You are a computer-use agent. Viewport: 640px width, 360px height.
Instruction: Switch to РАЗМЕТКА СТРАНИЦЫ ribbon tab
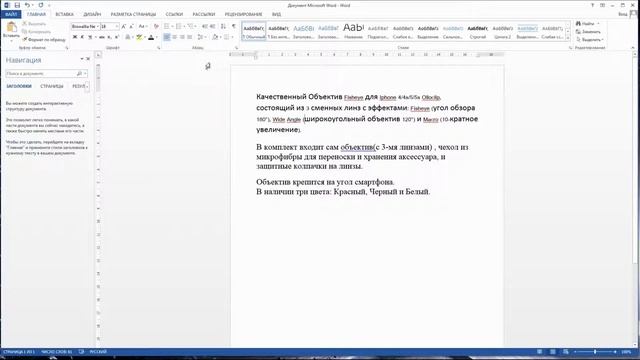point(133,14)
